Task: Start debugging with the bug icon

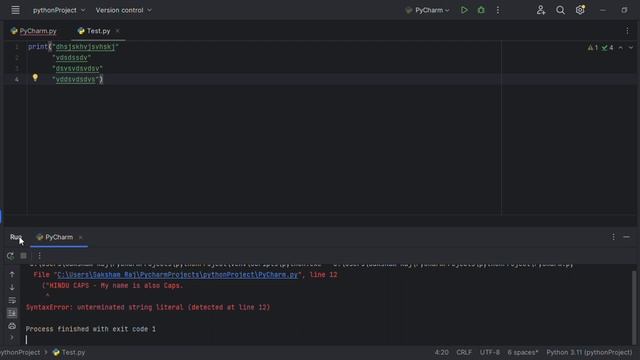Action: click(481, 10)
